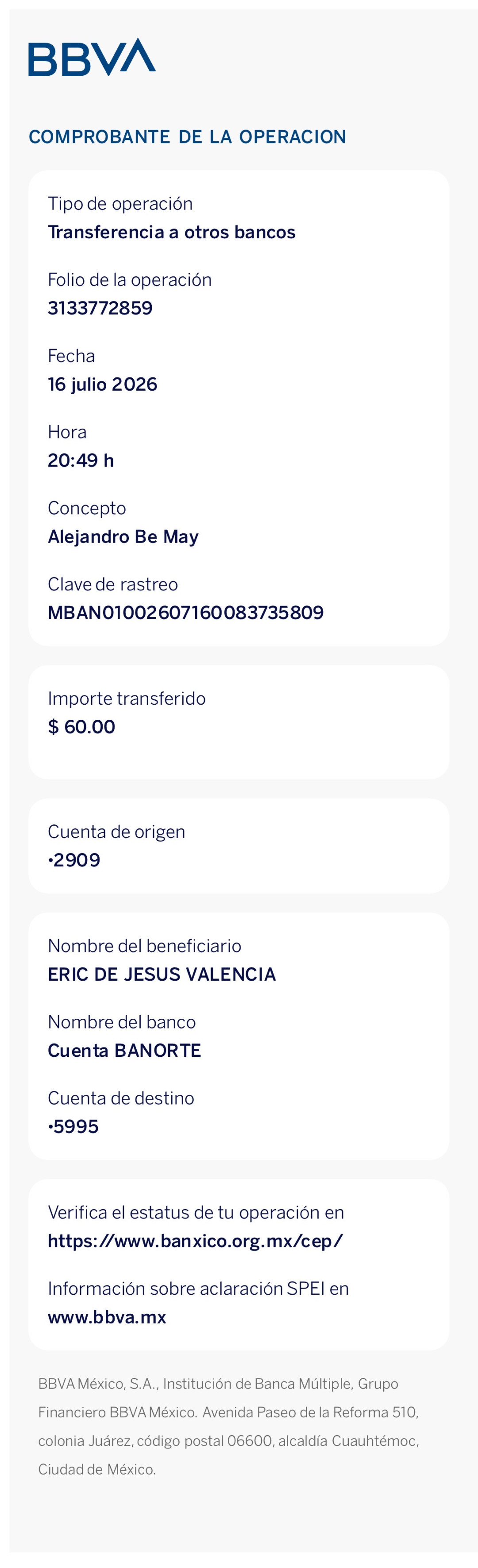Click Transferencia a otros bancos text

click(171, 232)
